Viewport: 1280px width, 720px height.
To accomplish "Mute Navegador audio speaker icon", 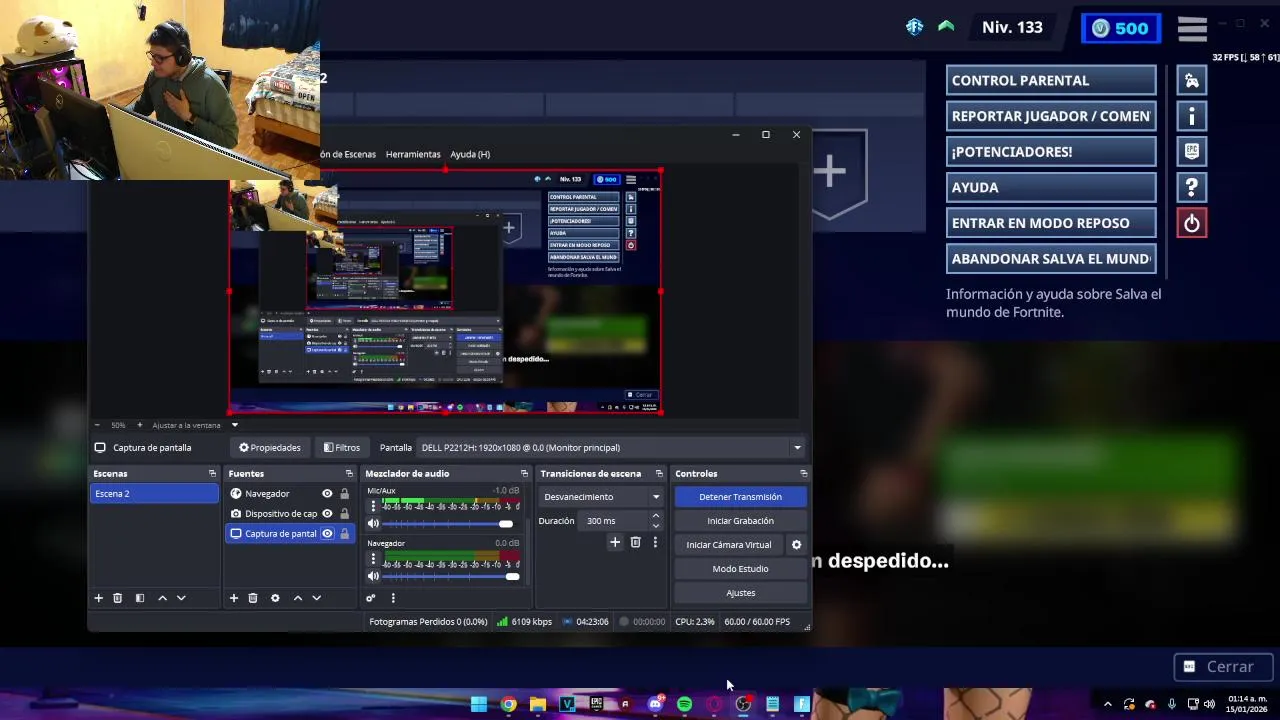I will pos(373,576).
